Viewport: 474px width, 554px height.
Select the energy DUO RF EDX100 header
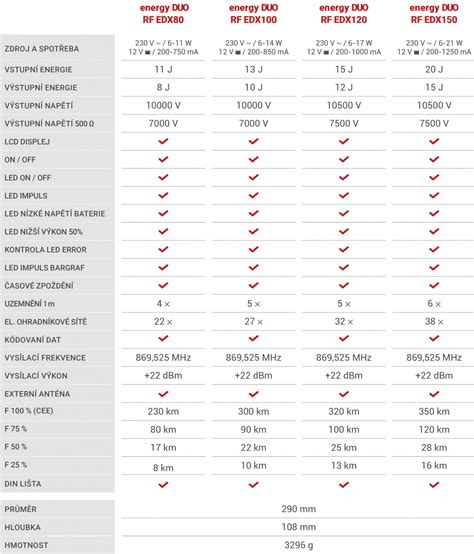coord(254,13)
